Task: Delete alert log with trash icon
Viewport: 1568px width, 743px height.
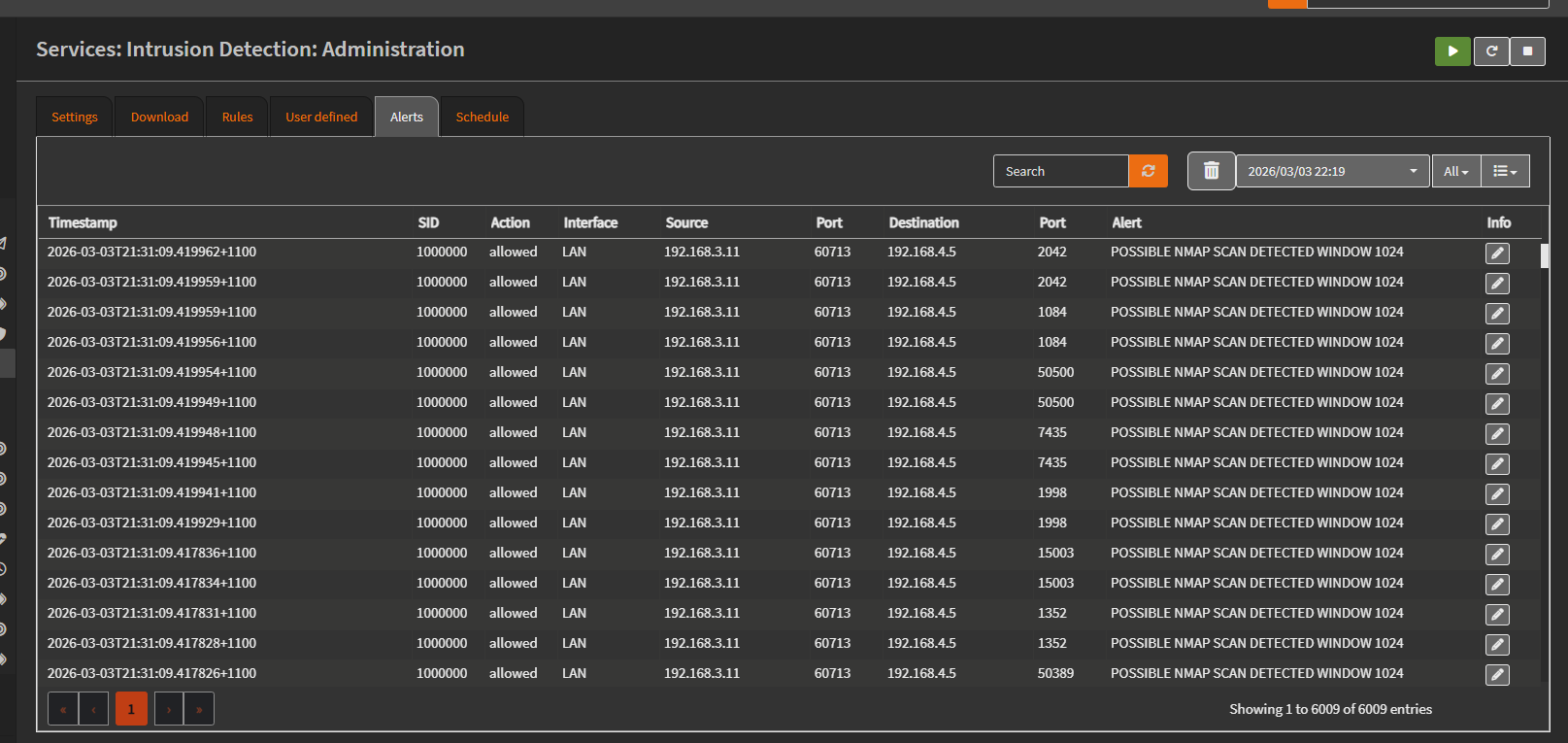Action: [x=1211, y=171]
